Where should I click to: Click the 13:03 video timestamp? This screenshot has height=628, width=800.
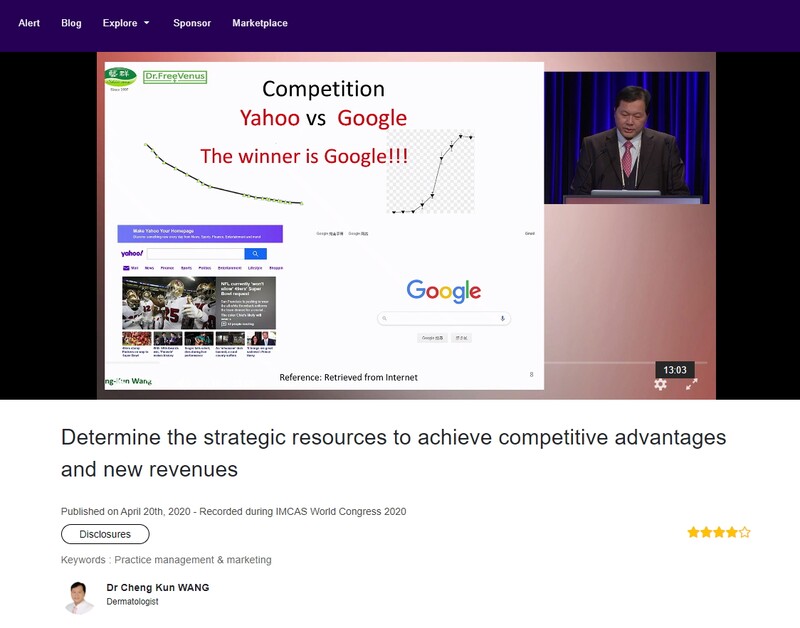(674, 370)
